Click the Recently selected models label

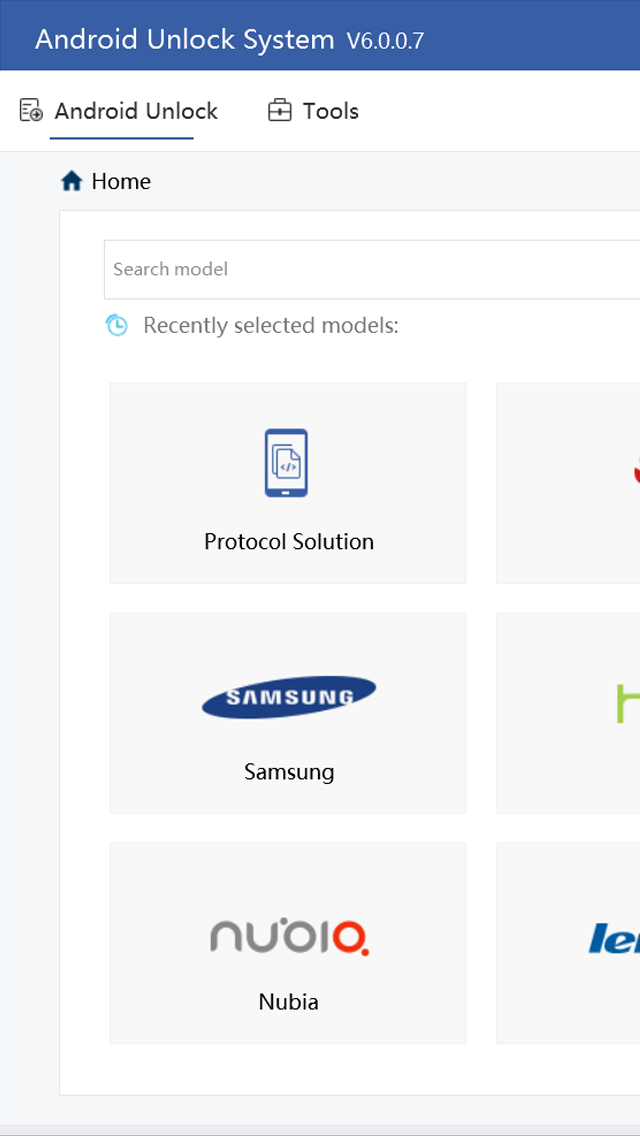pos(270,325)
